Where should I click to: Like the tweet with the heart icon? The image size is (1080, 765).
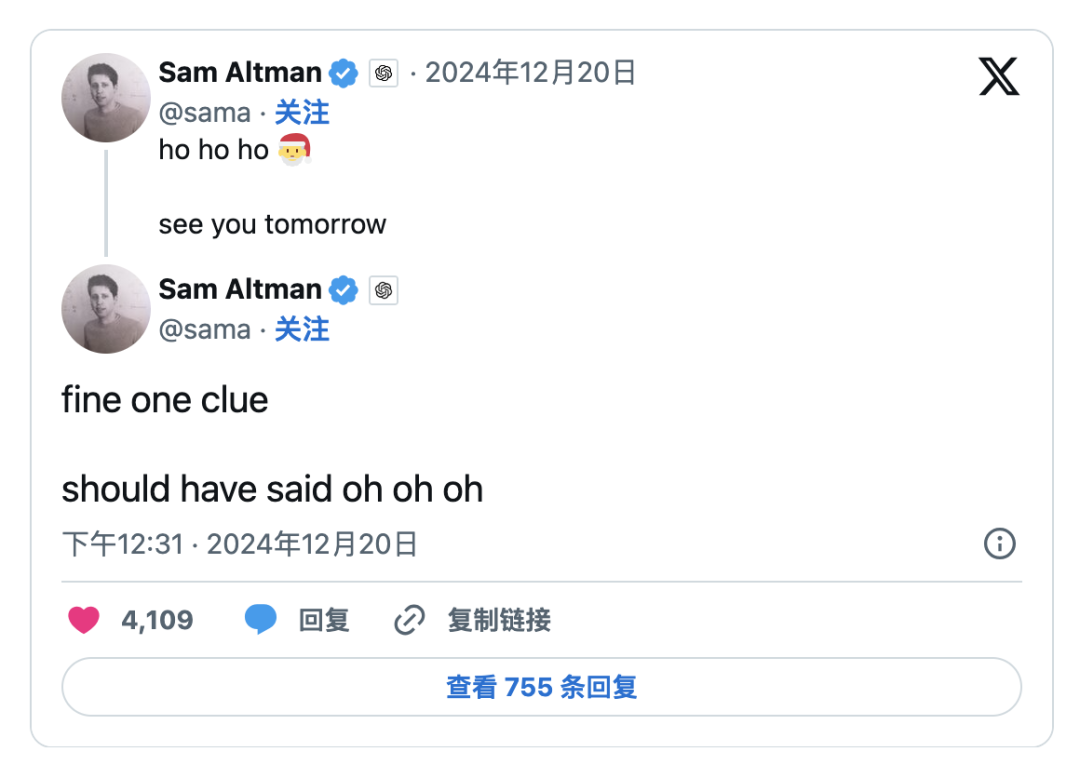84,620
